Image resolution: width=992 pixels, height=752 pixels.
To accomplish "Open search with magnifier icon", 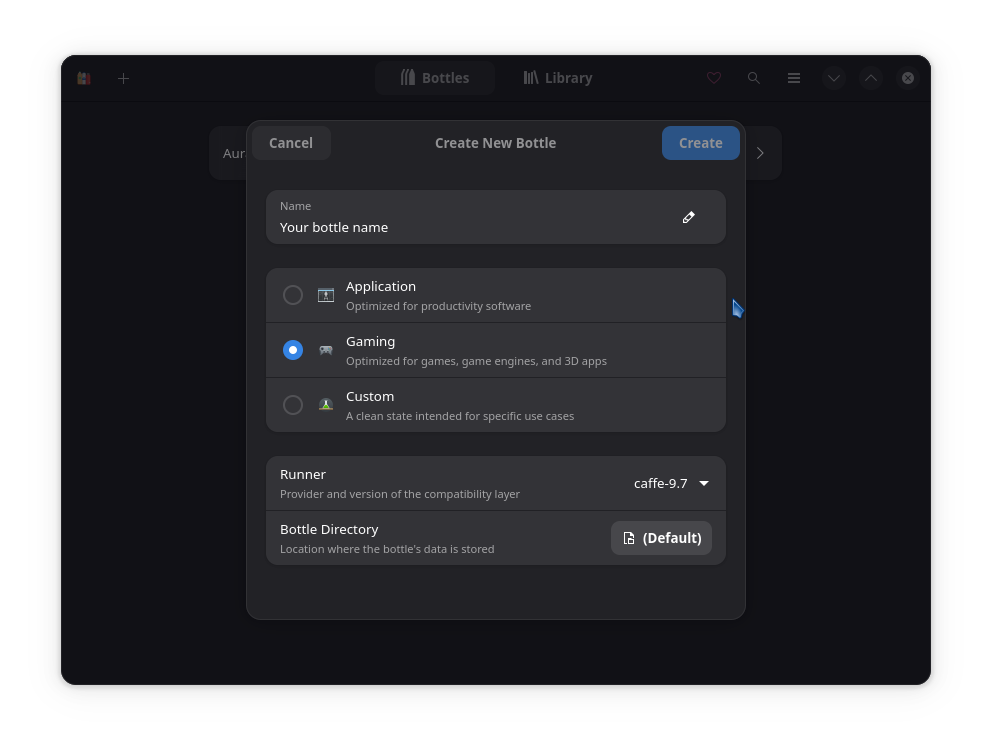I will tap(753, 78).
